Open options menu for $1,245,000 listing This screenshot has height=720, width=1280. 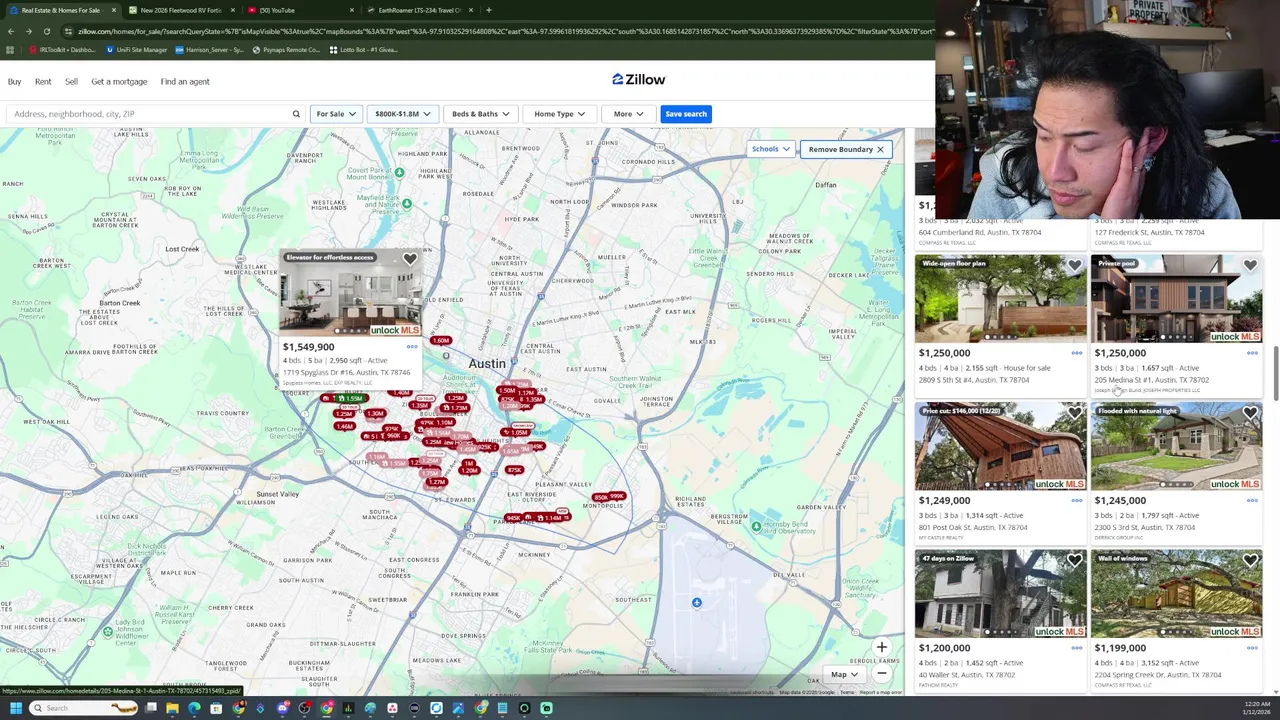[1252, 500]
